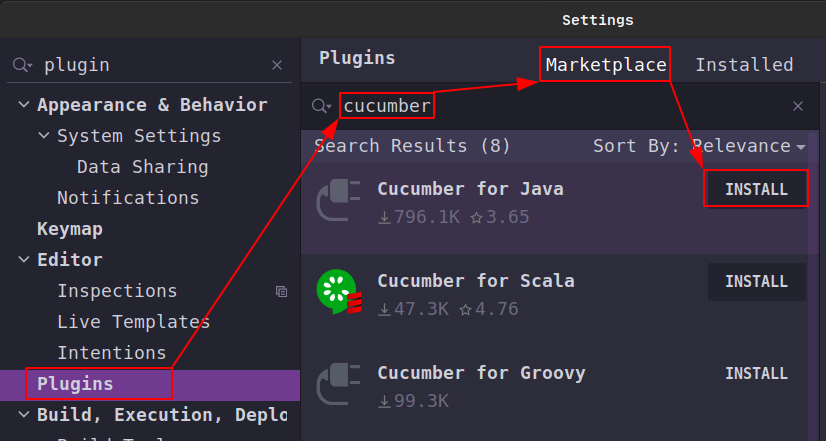Switch to the Installed plugins tab

[744, 65]
